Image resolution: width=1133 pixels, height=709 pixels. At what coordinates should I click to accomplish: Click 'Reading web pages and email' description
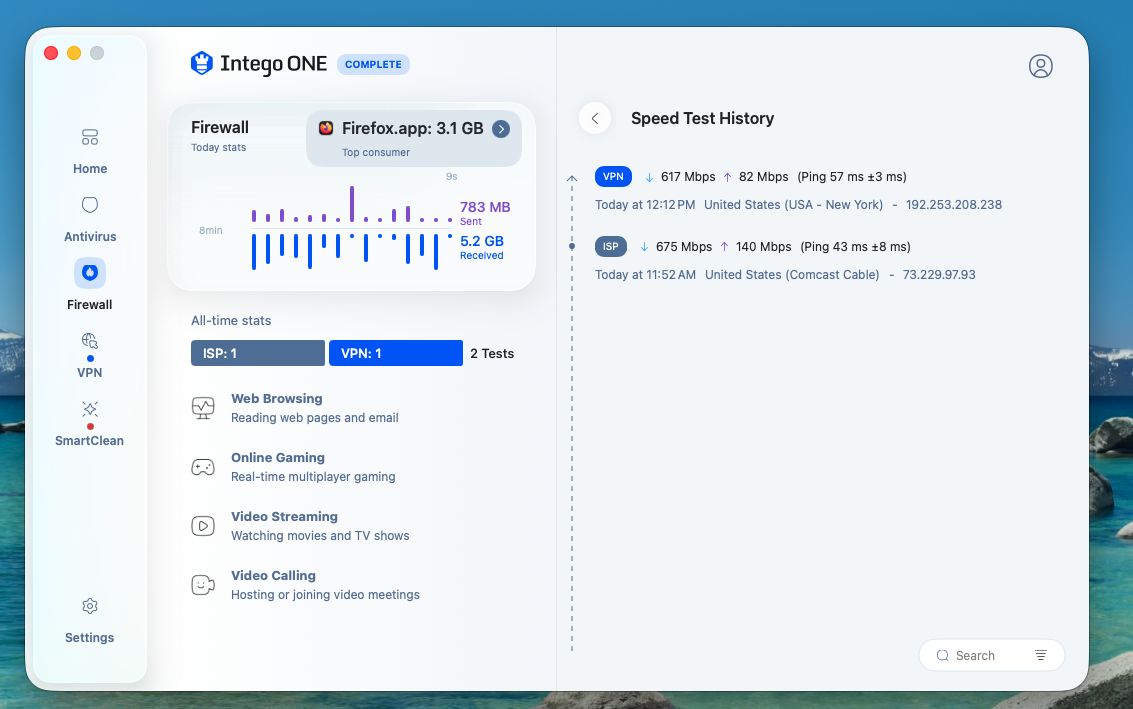[x=314, y=418]
